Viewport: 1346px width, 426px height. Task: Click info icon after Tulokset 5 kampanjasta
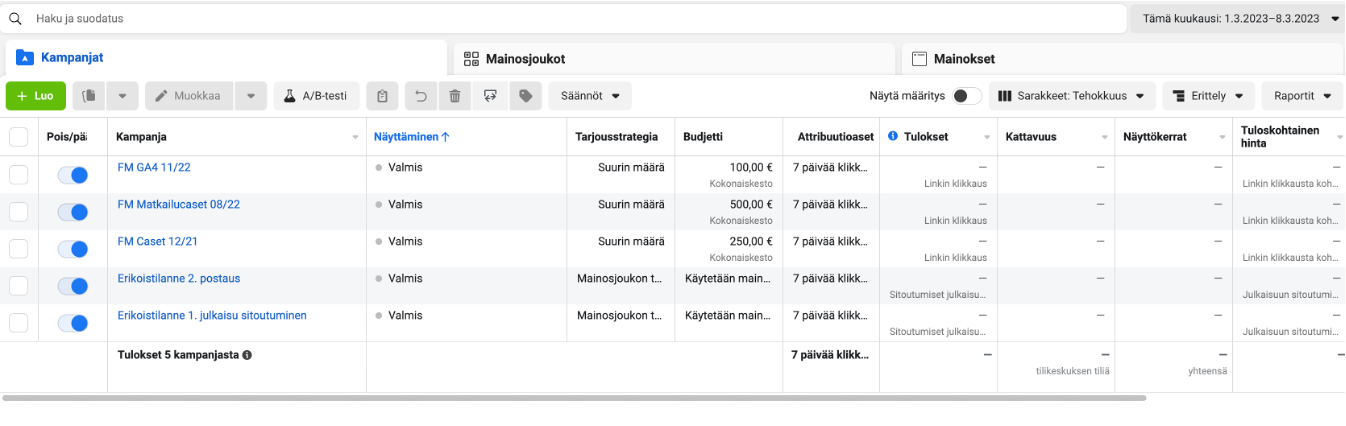pyautogui.click(x=247, y=355)
